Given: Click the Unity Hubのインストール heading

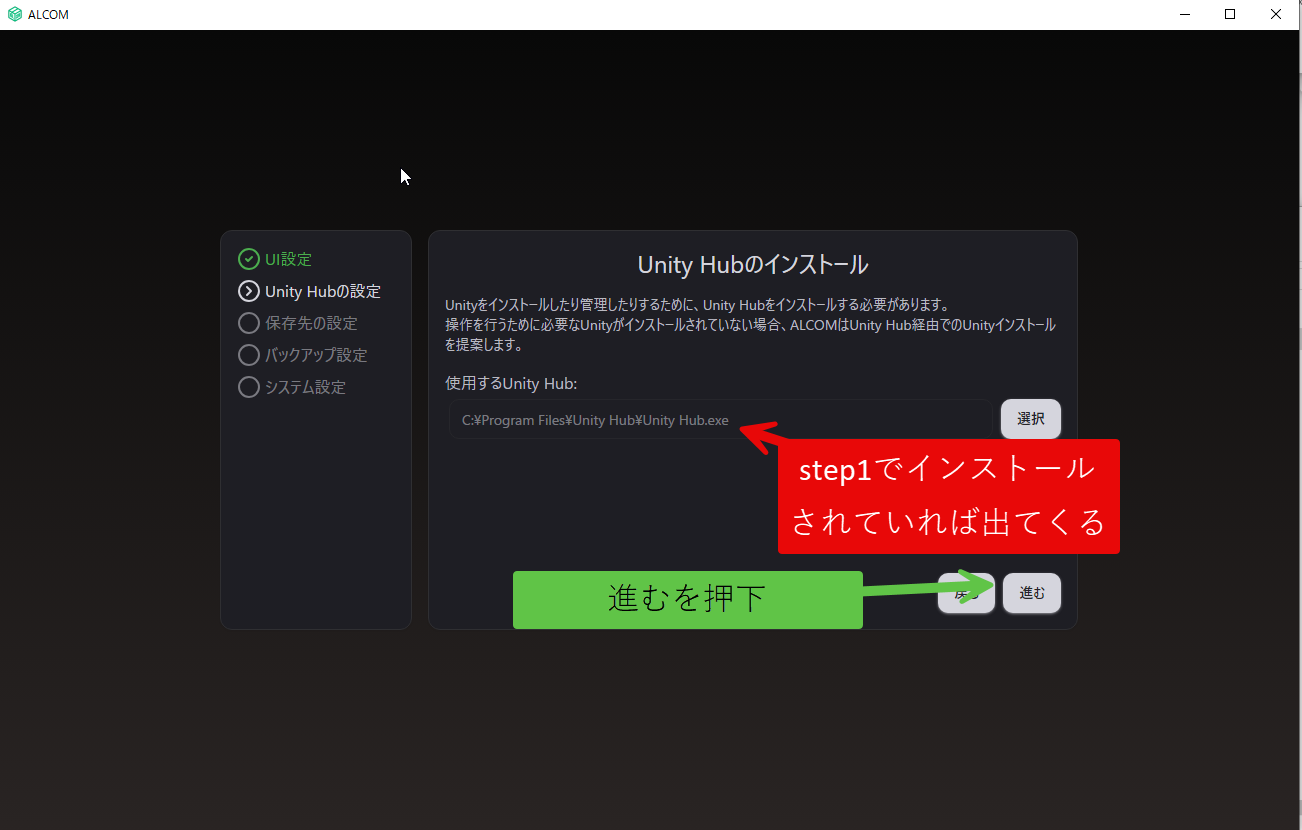Looking at the screenshot, I should (x=753, y=265).
